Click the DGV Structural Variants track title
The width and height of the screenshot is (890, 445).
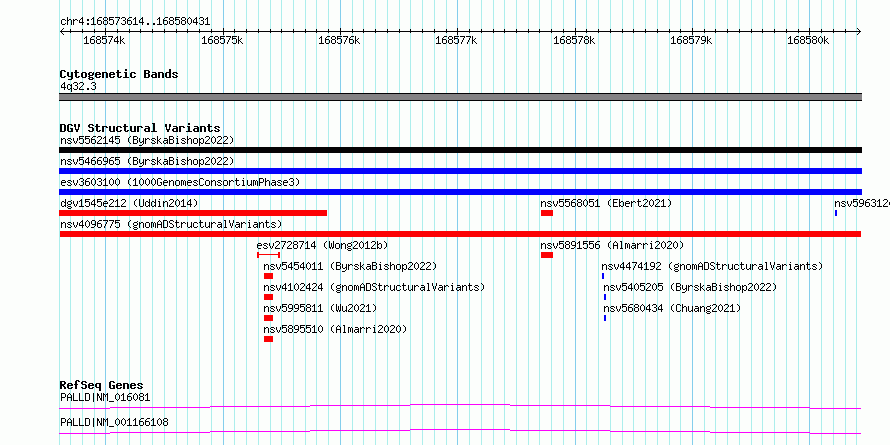140,128
